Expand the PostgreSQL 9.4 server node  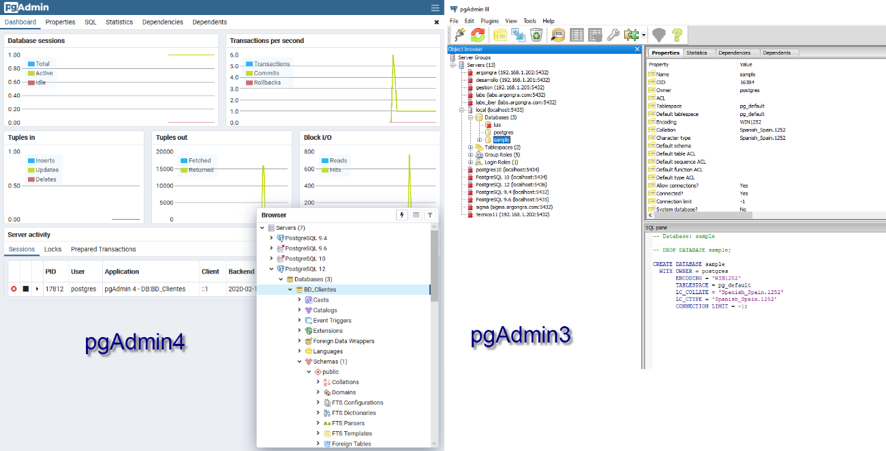pos(271,238)
